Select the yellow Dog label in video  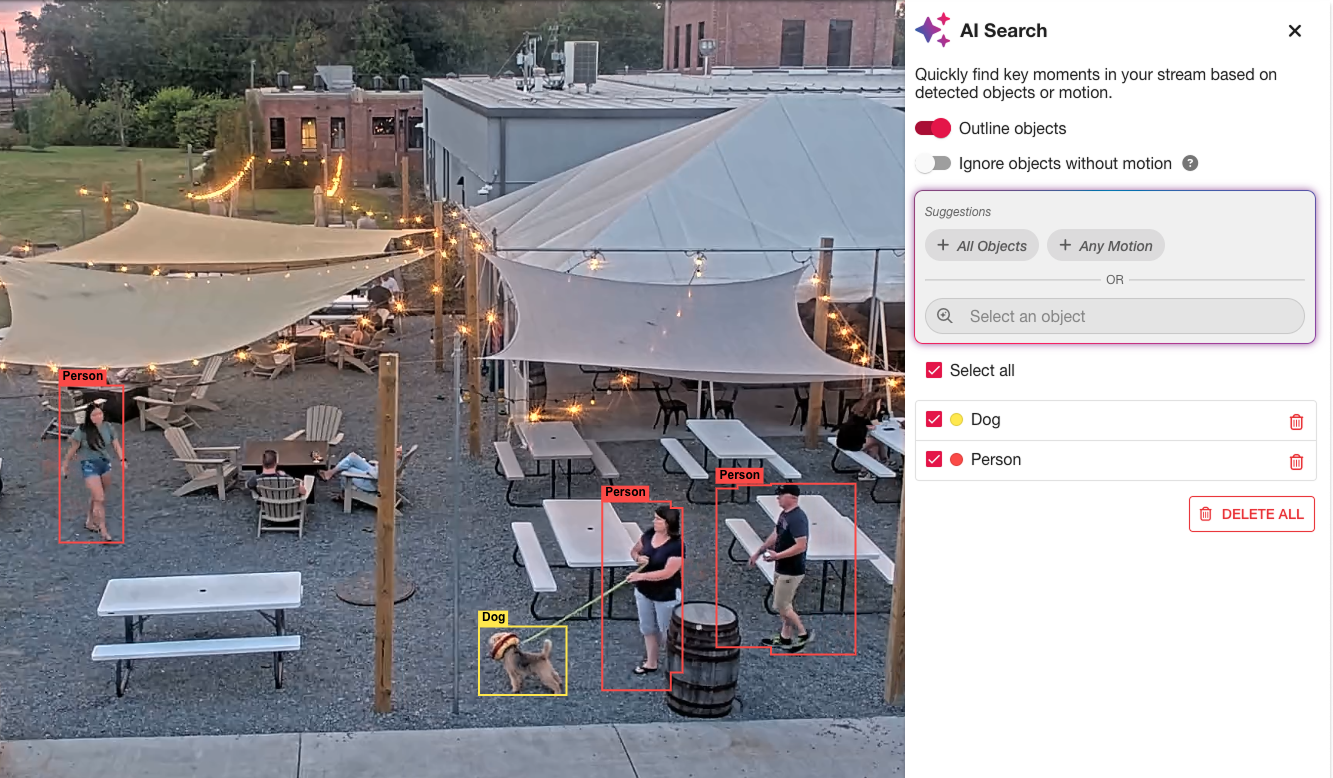tap(493, 617)
